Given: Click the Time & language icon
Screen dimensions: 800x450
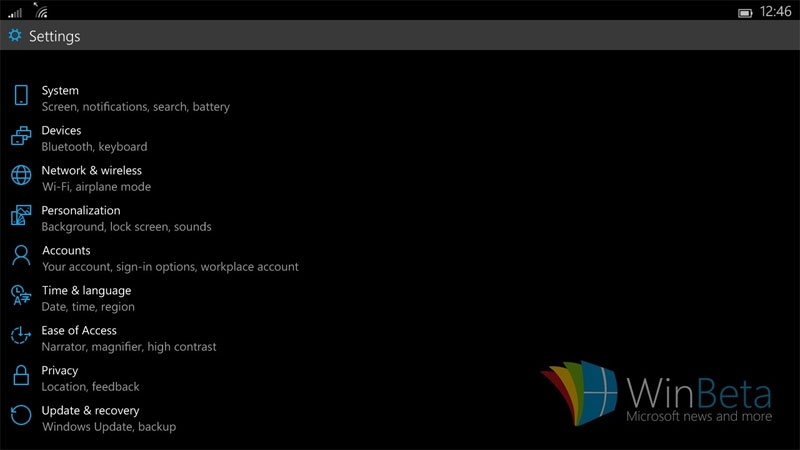Looking at the screenshot, I should click(21, 296).
